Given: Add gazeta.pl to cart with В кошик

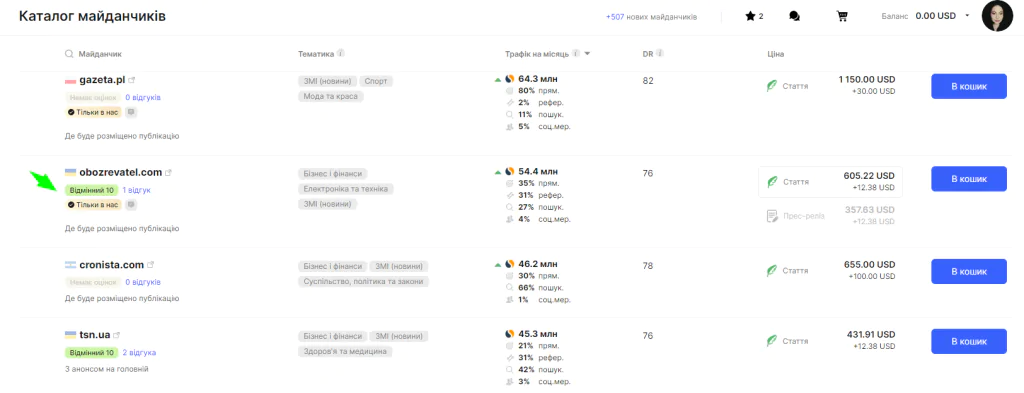Looking at the screenshot, I should click(x=968, y=86).
